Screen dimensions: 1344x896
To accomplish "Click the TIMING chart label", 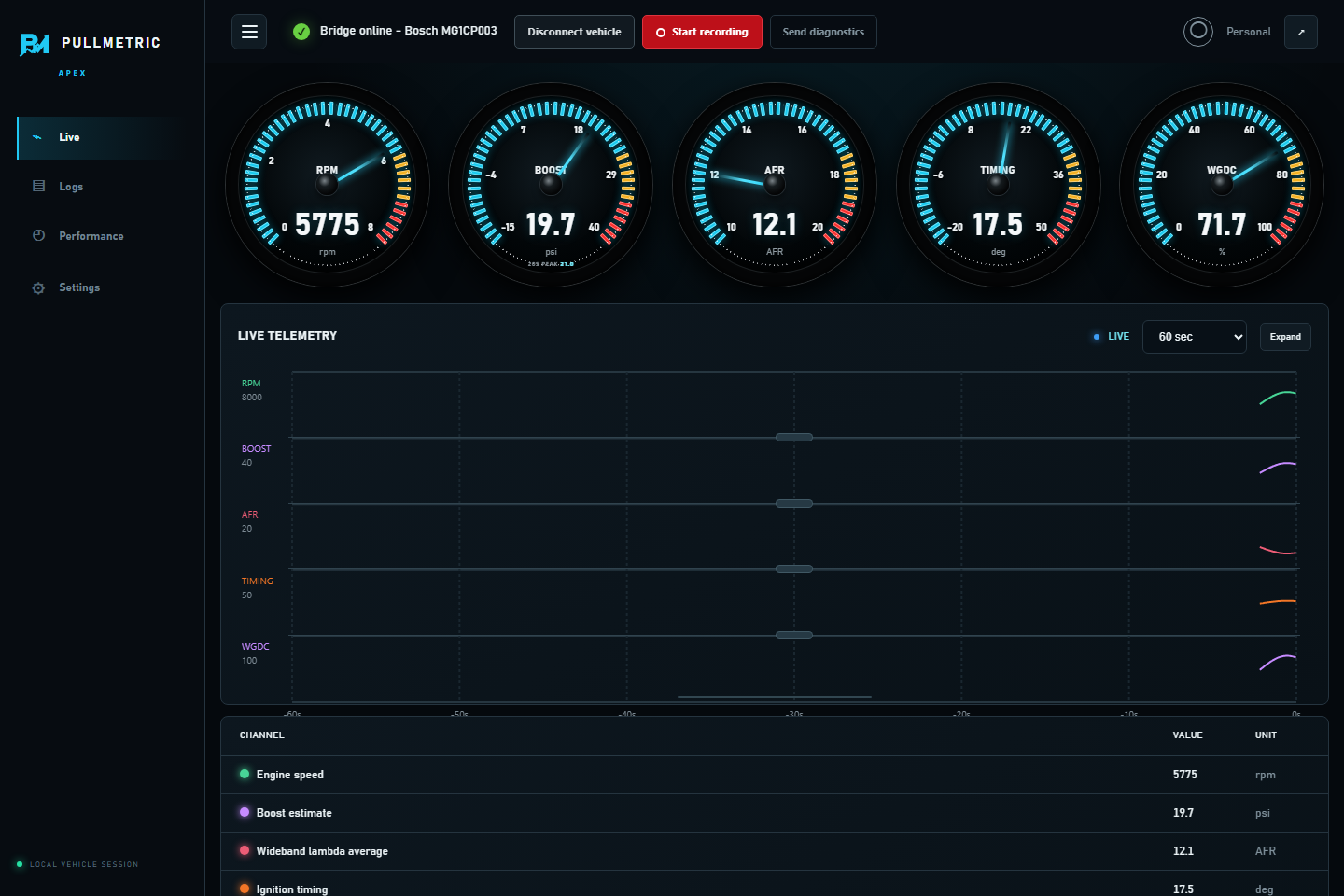I will (x=258, y=581).
